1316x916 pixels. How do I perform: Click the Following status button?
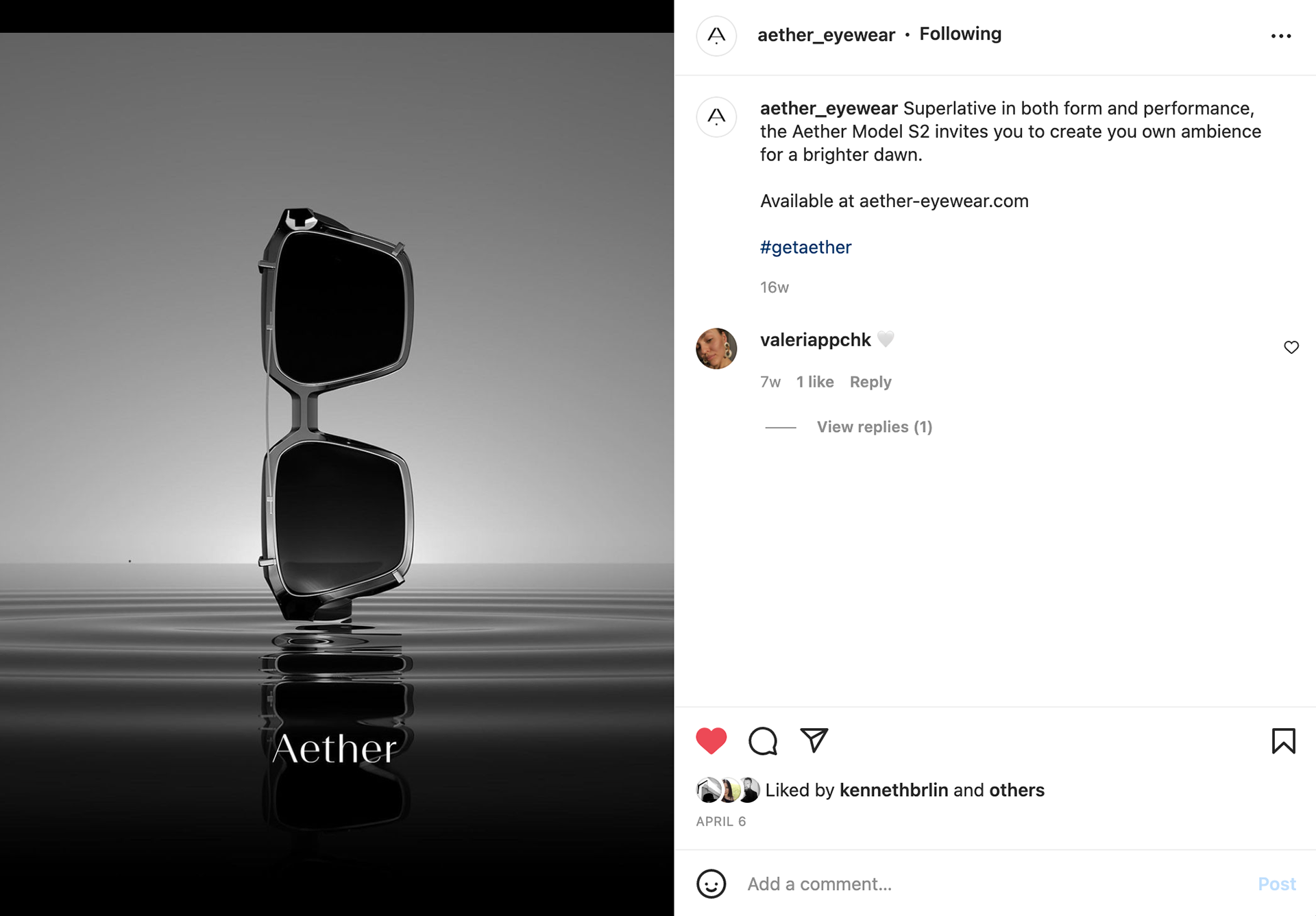click(960, 34)
